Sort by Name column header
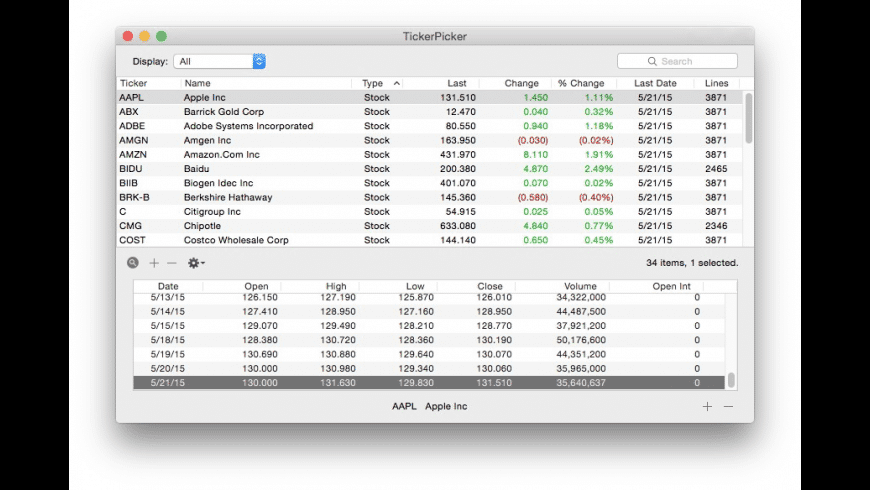Screen dimensions: 870x490 (198, 83)
